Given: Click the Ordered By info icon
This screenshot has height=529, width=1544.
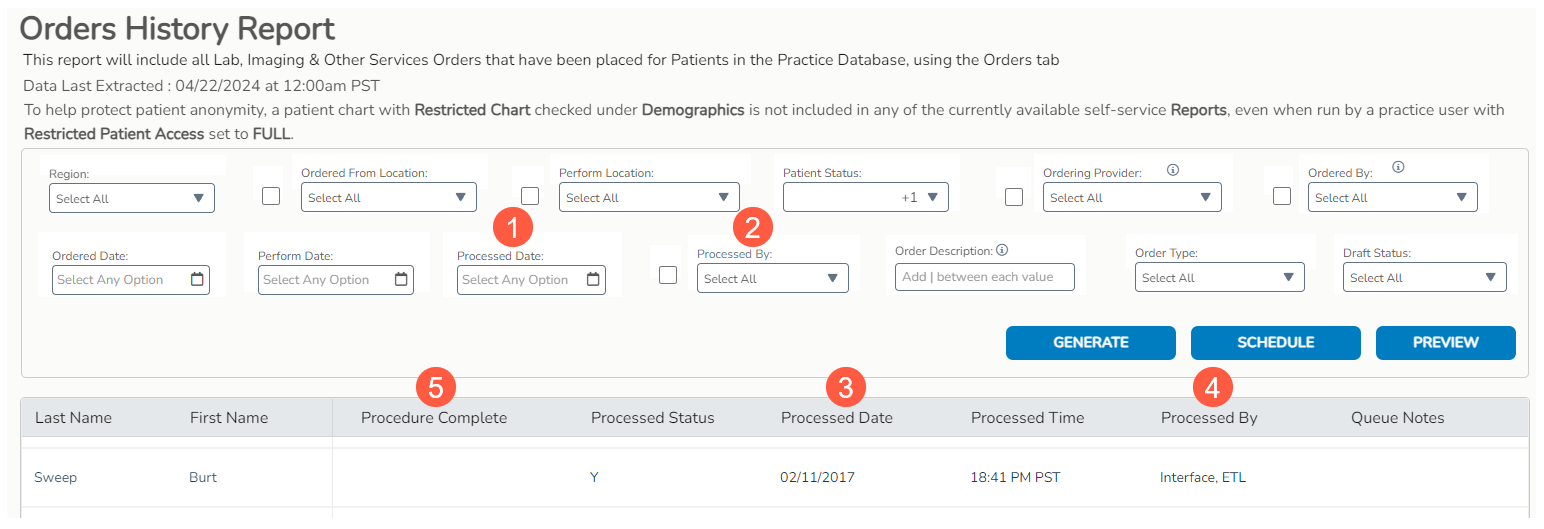Looking at the screenshot, I should 1398,168.
